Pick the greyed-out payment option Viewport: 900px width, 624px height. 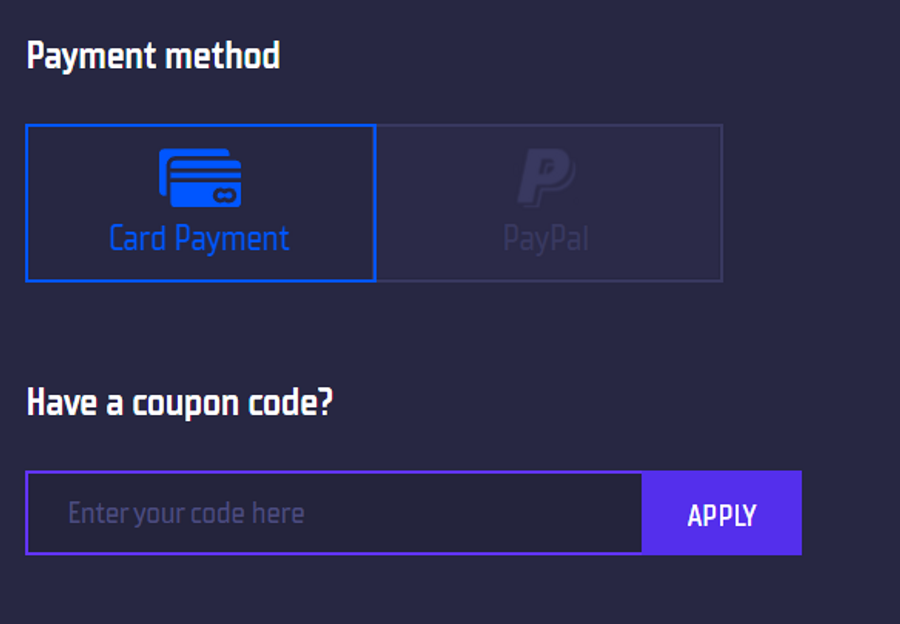[548, 203]
